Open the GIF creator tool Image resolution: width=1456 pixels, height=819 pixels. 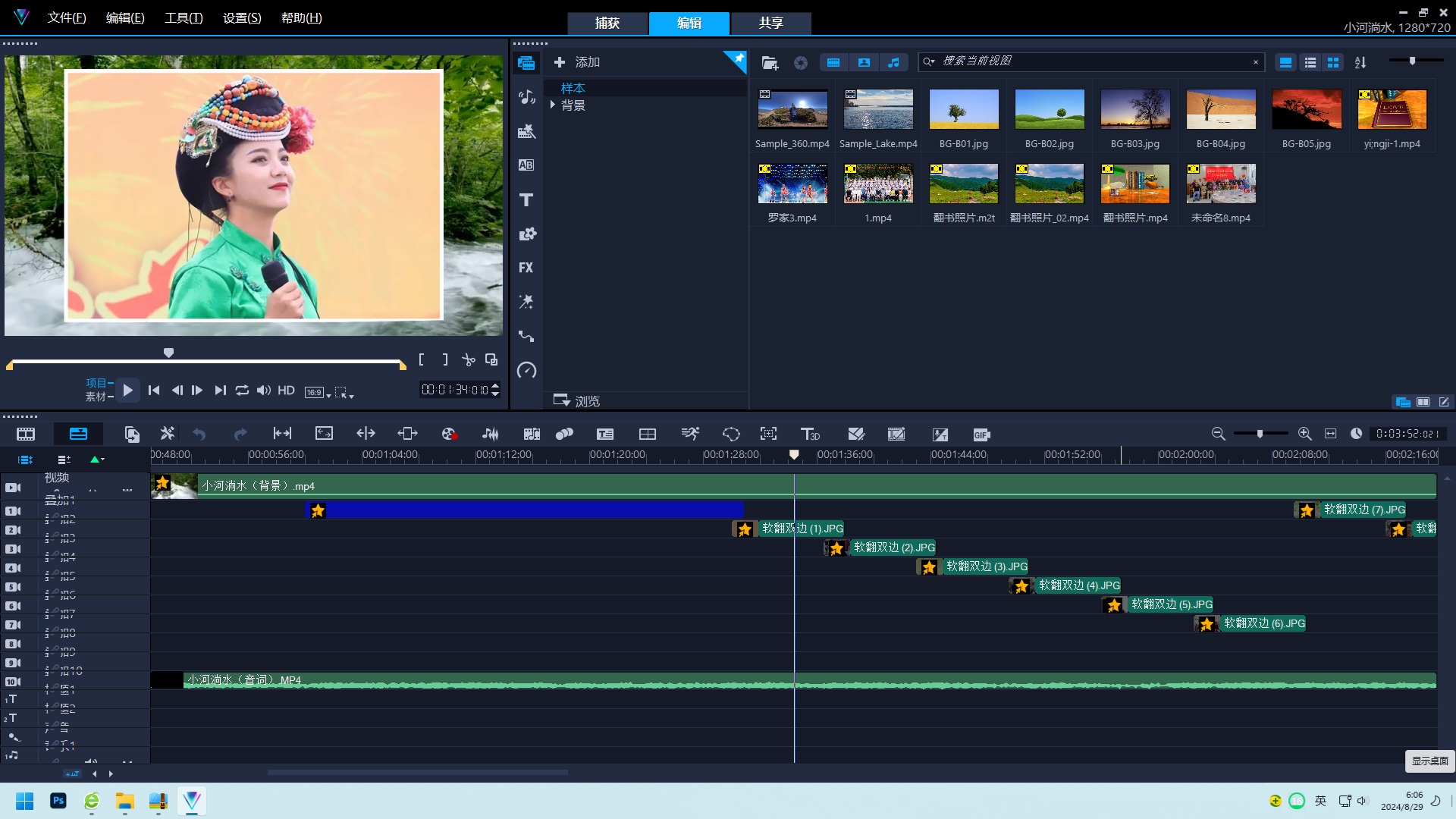pyautogui.click(x=981, y=435)
